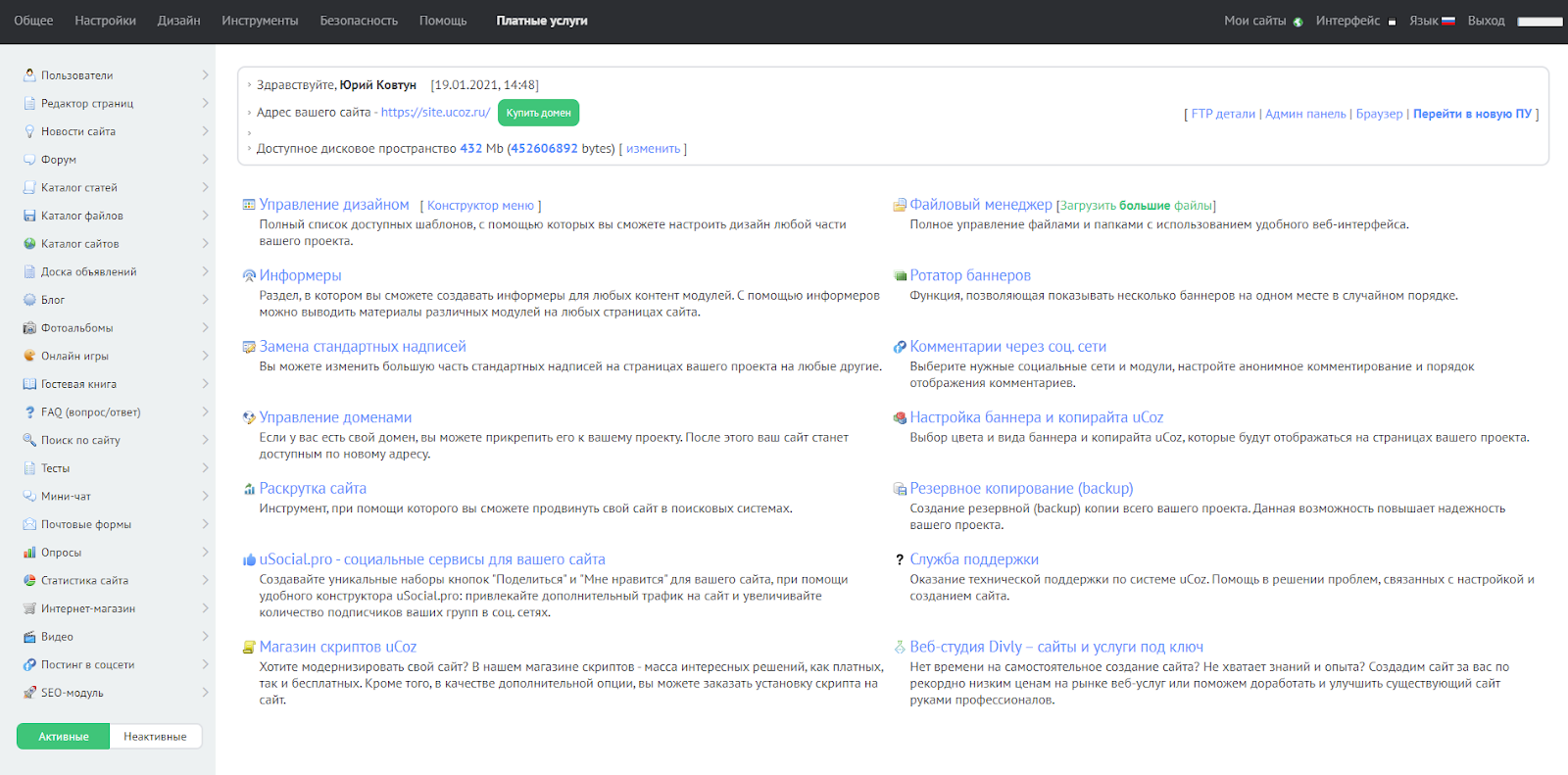Click Загрузить большие файлы link

[x=1137, y=206]
